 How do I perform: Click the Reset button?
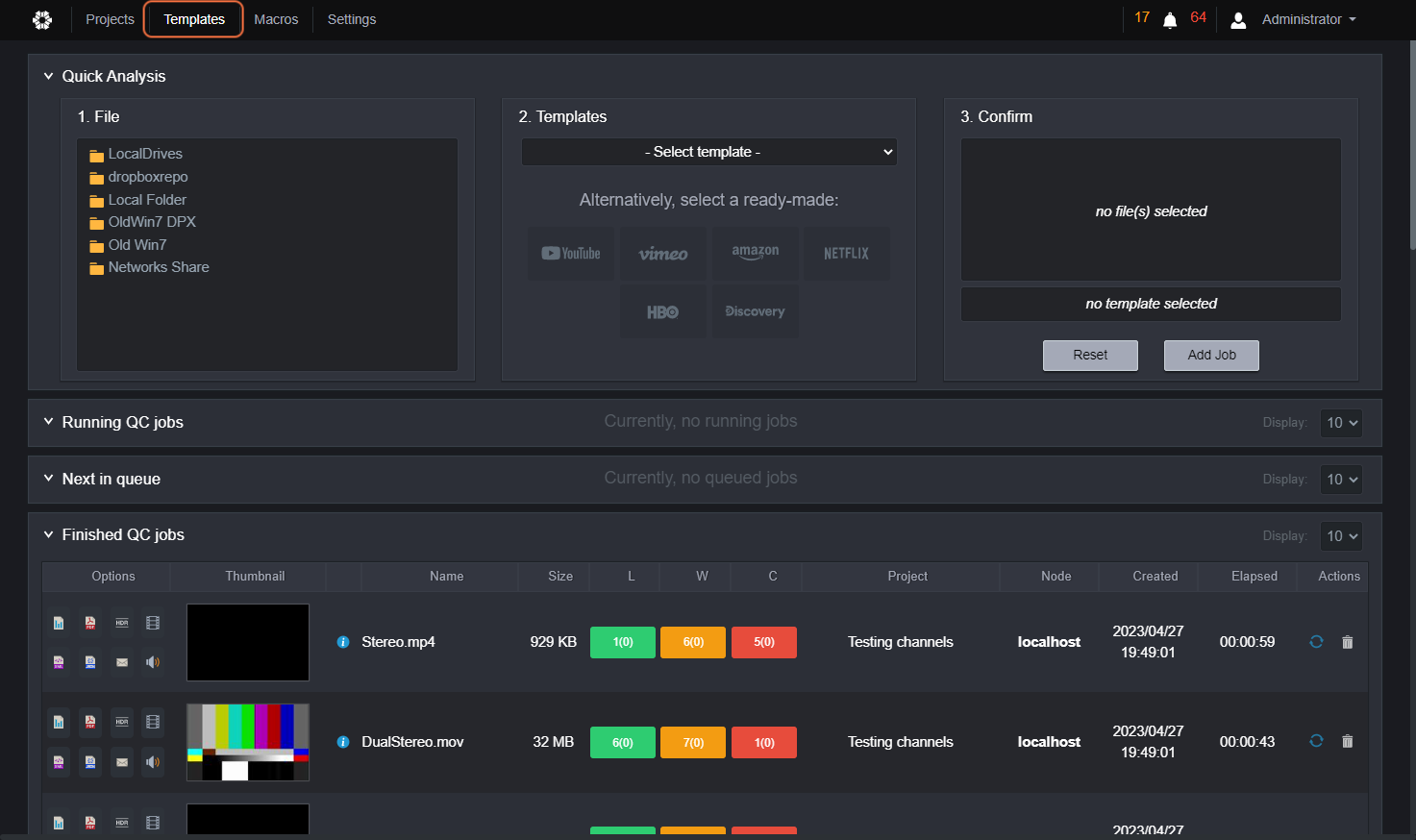(x=1090, y=356)
